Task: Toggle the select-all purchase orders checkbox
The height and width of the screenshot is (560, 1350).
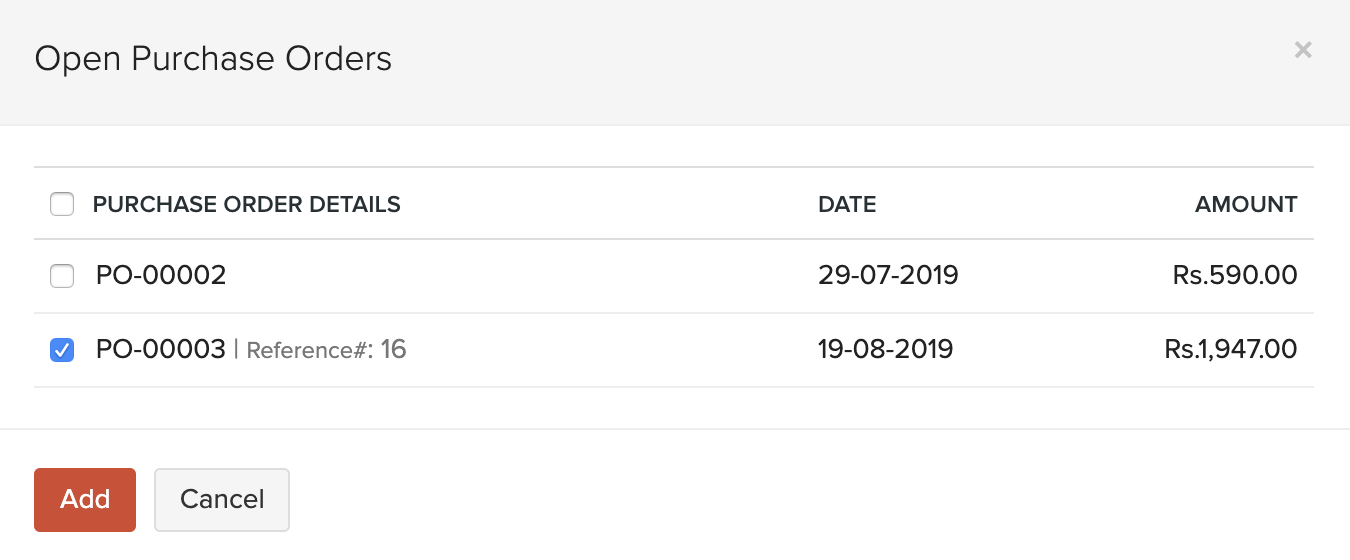Action: tap(62, 205)
